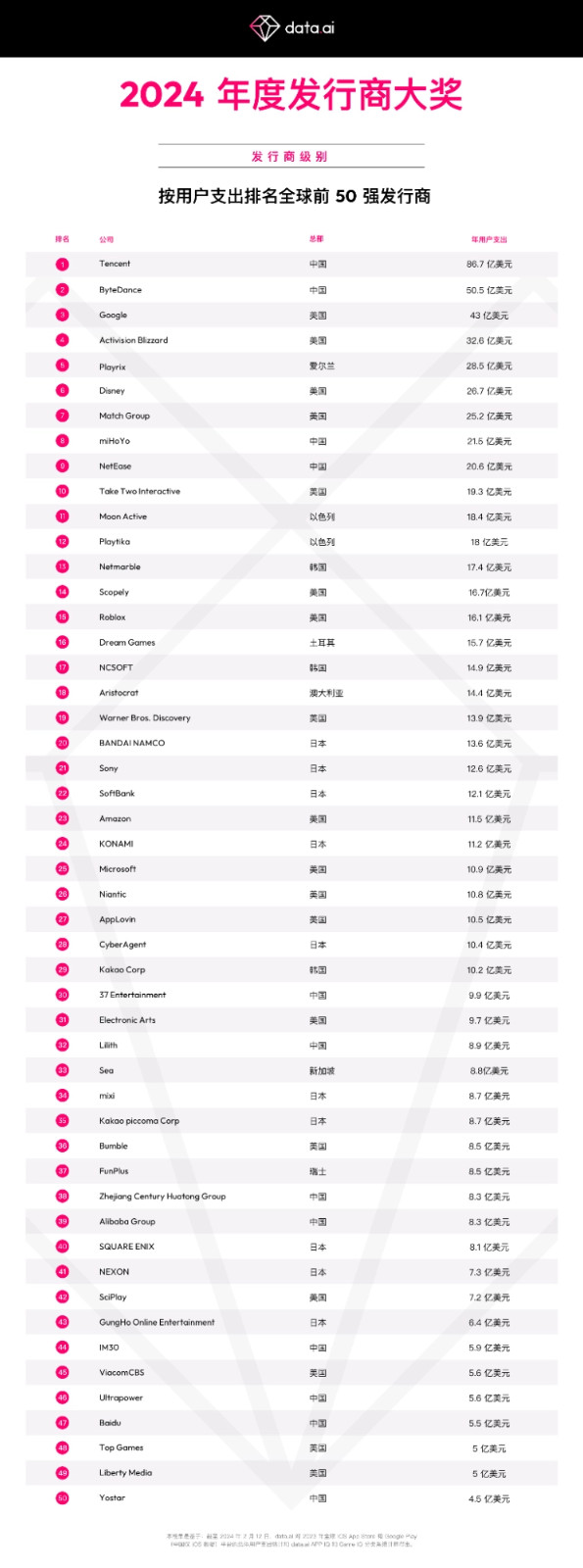Click the rank 2 badge next to ByteDance
The image size is (583, 1568).
tap(62, 289)
